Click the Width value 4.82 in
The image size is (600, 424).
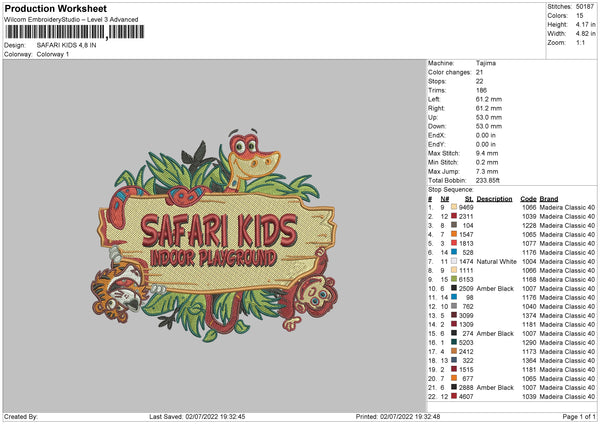click(585, 34)
